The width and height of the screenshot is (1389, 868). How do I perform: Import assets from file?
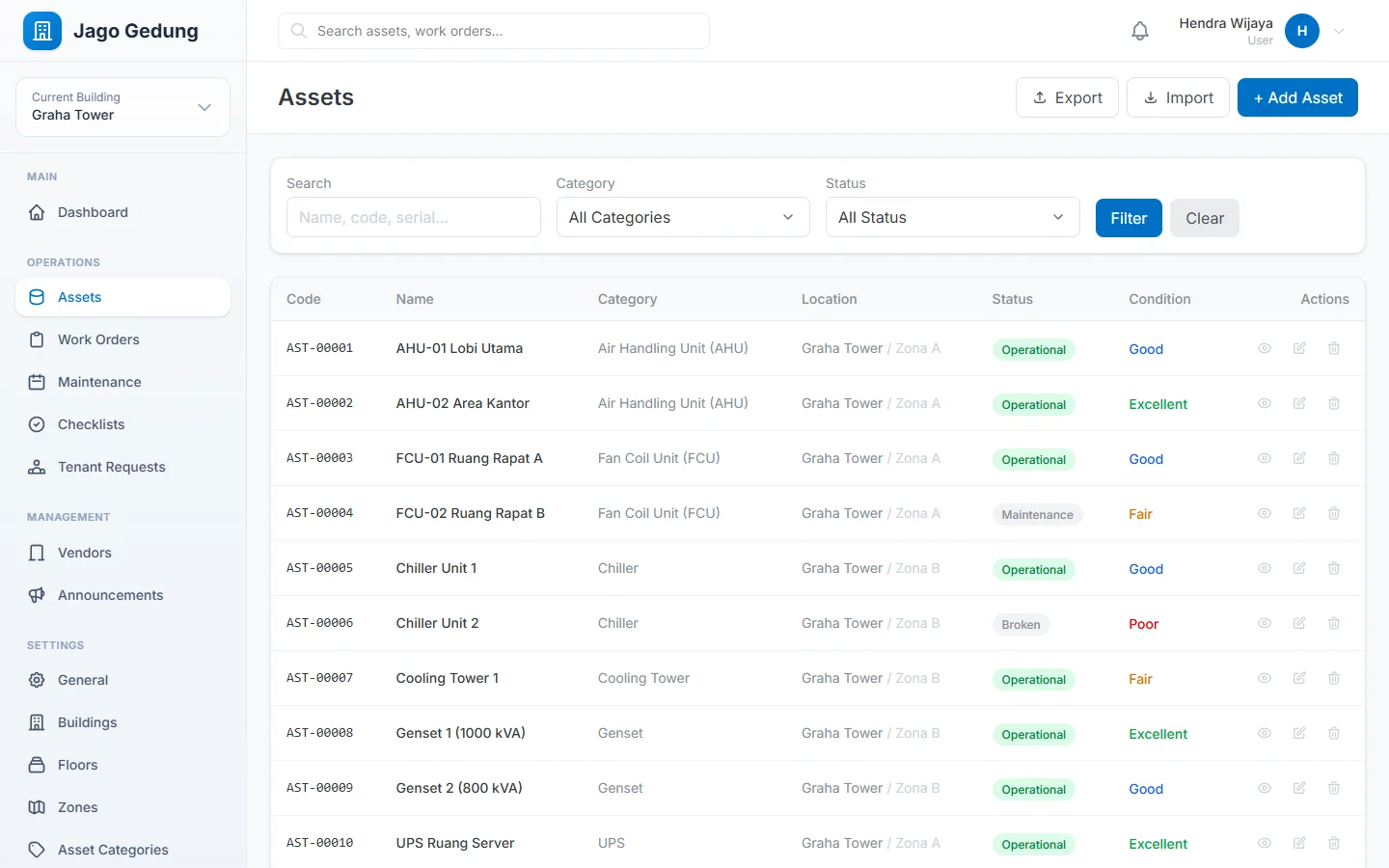pyautogui.click(x=1178, y=97)
